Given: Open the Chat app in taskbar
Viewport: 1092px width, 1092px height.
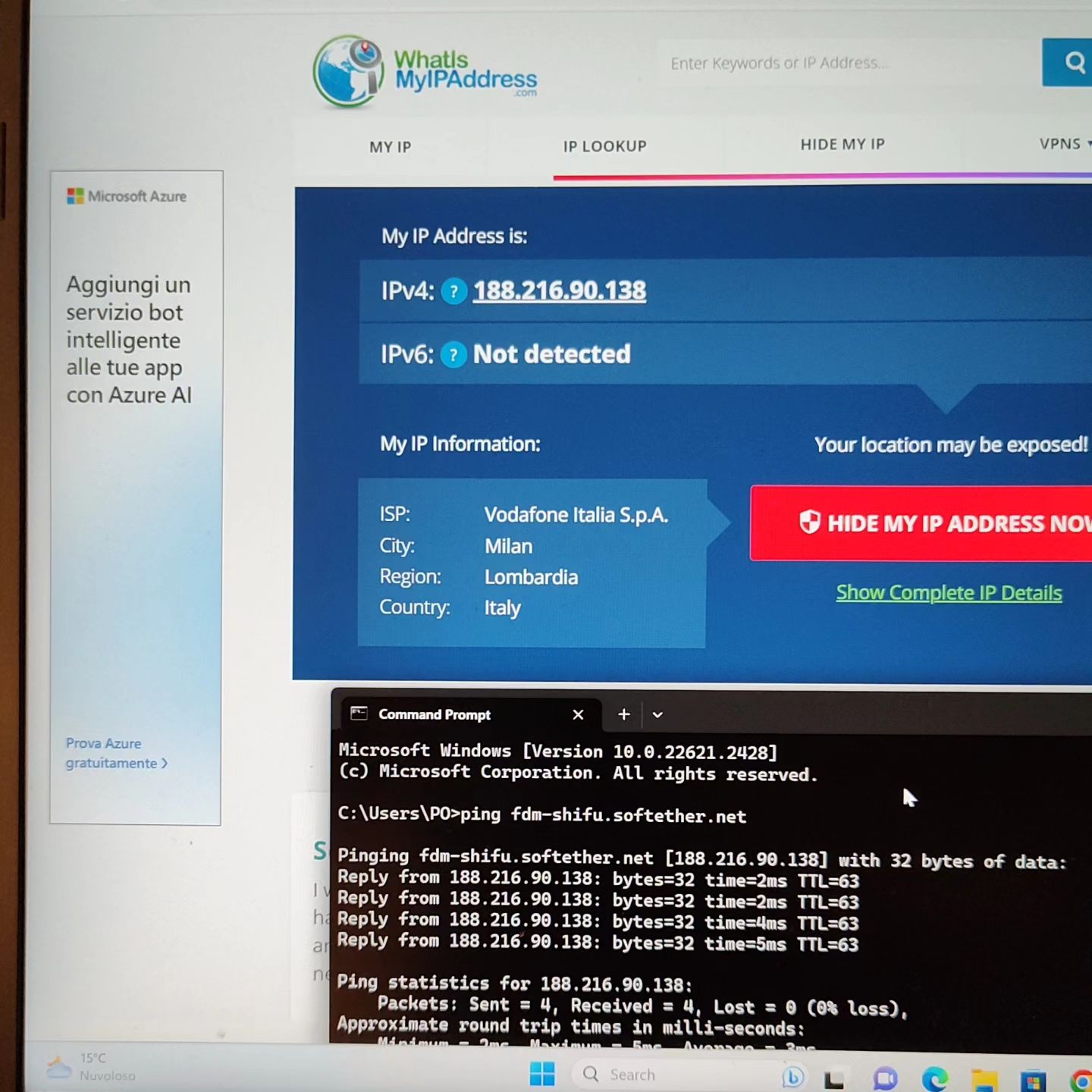Looking at the screenshot, I should [x=885, y=1078].
